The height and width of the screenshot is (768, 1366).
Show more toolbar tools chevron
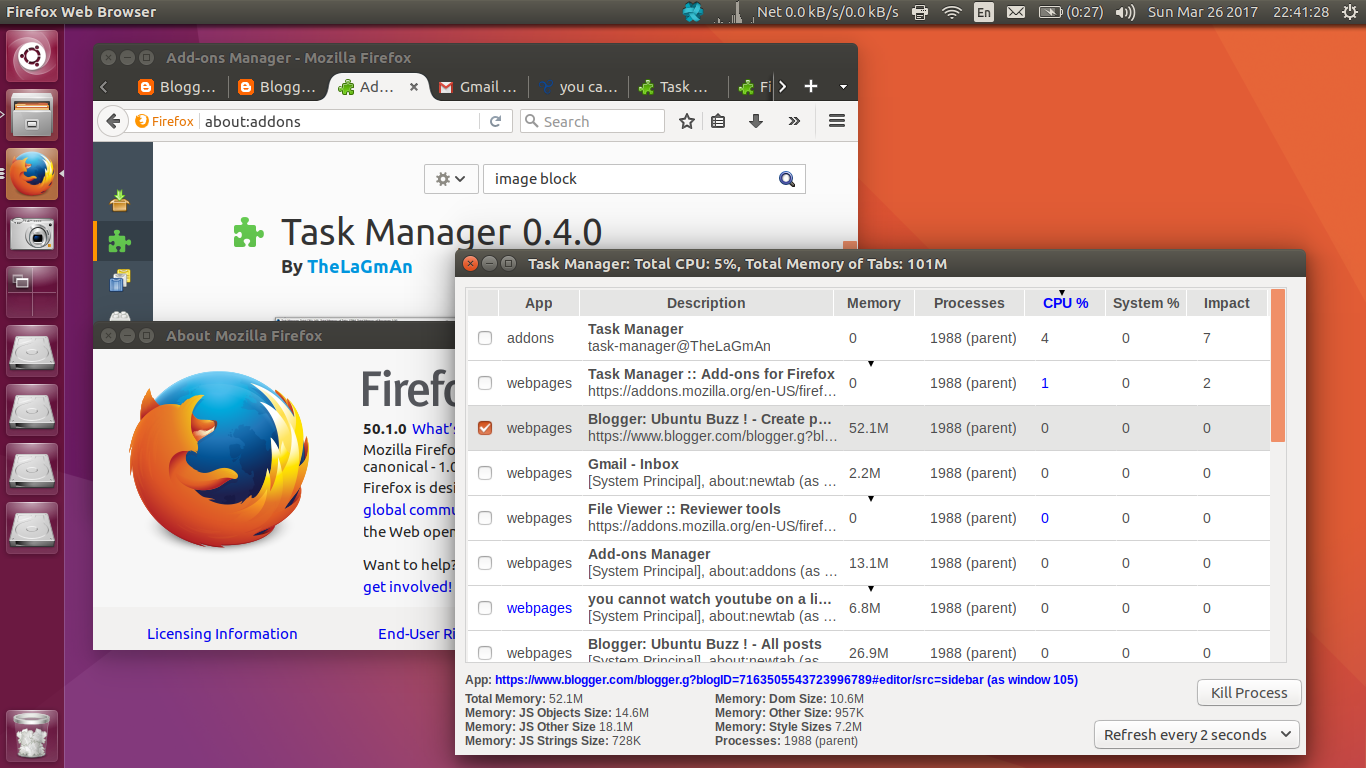click(x=794, y=121)
